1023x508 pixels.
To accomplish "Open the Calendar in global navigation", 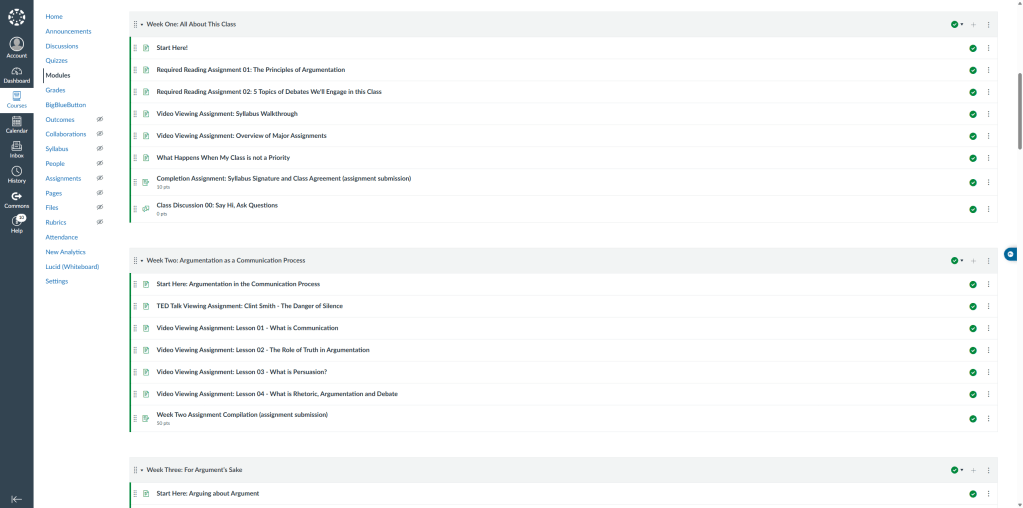I will [16, 124].
